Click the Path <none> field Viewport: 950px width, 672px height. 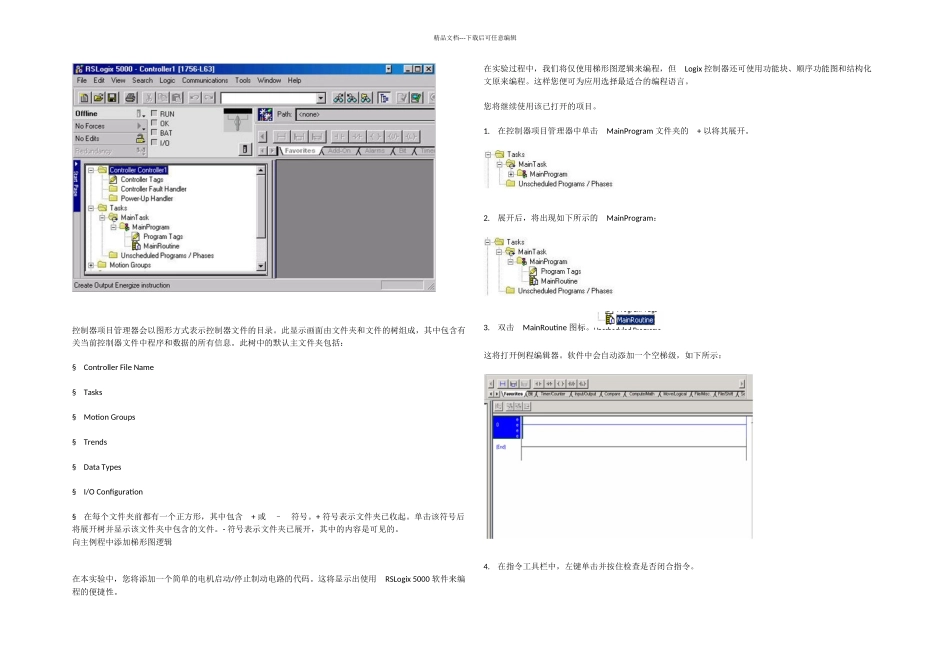[365, 114]
